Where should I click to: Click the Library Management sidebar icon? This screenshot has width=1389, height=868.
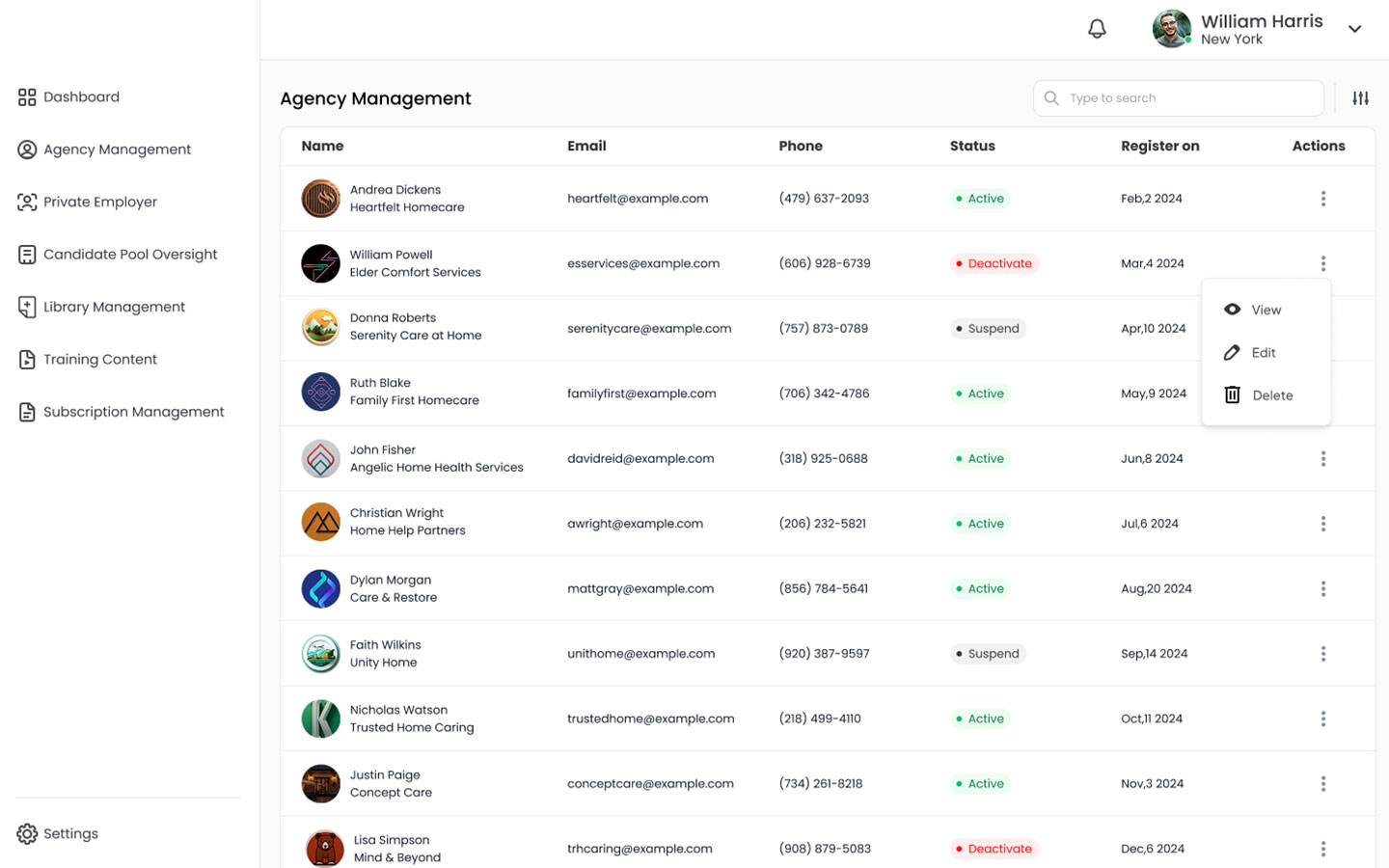pyautogui.click(x=27, y=307)
